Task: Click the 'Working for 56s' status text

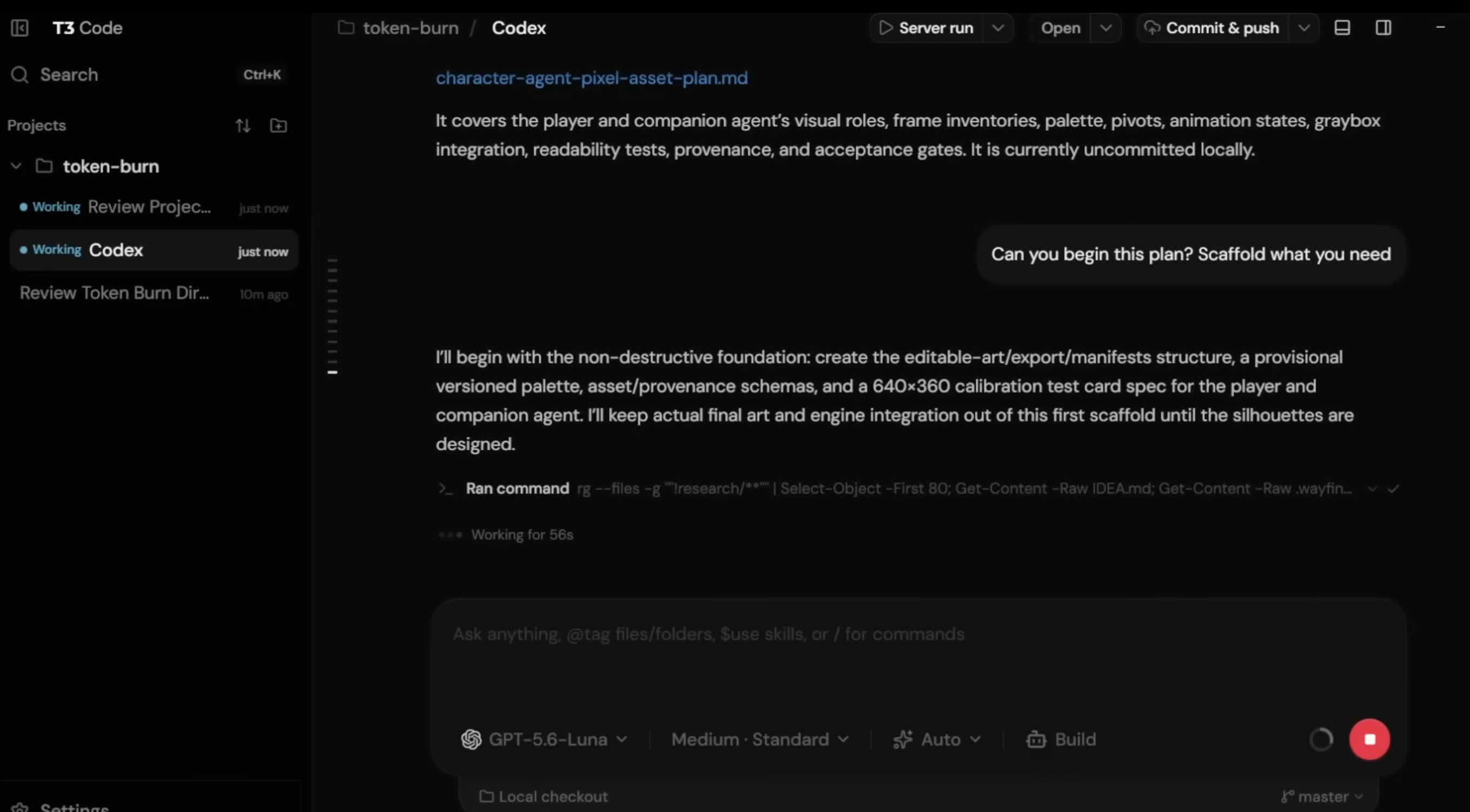Action: tap(521, 535)
